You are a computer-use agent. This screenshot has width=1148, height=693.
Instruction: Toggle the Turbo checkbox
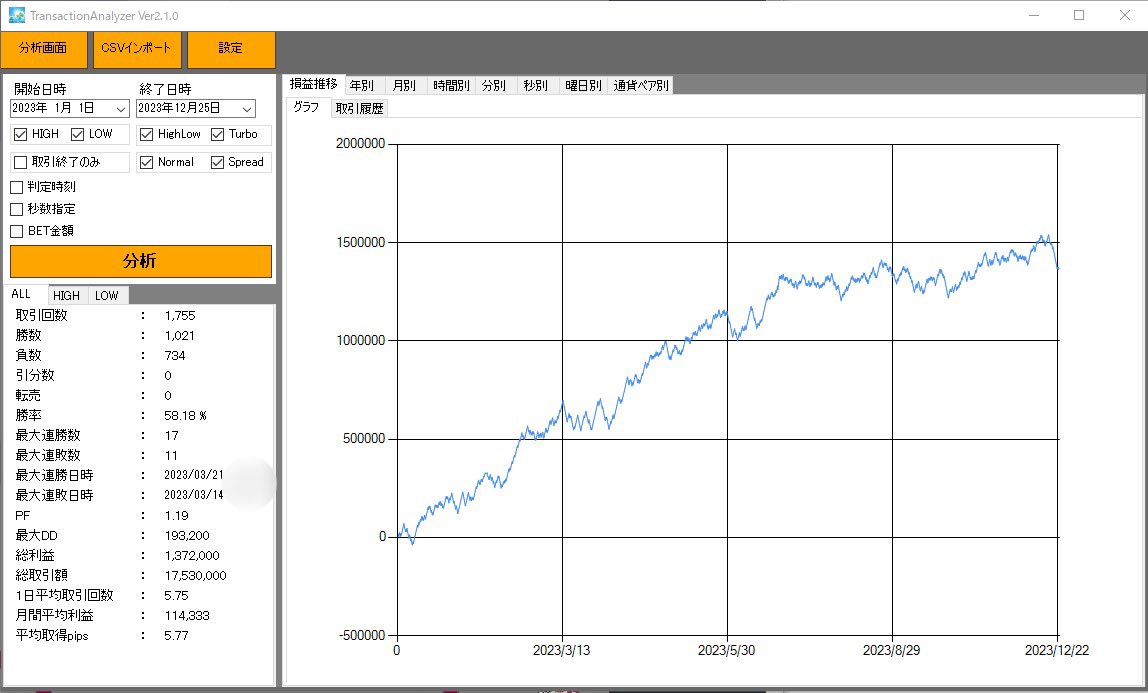click(217, 134)
